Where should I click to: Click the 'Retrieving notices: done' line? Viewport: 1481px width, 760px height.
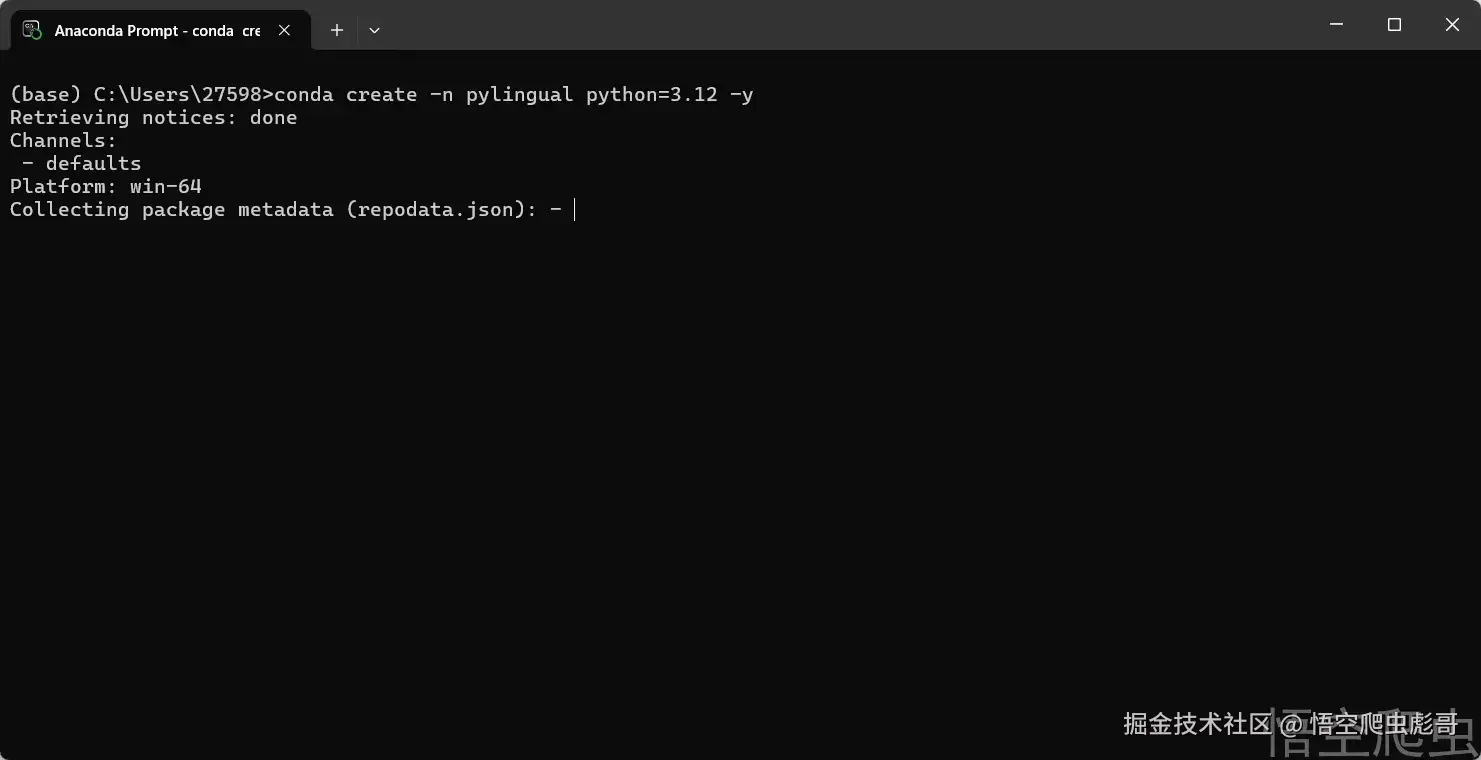pyautogui.click(x=153, y=118)
